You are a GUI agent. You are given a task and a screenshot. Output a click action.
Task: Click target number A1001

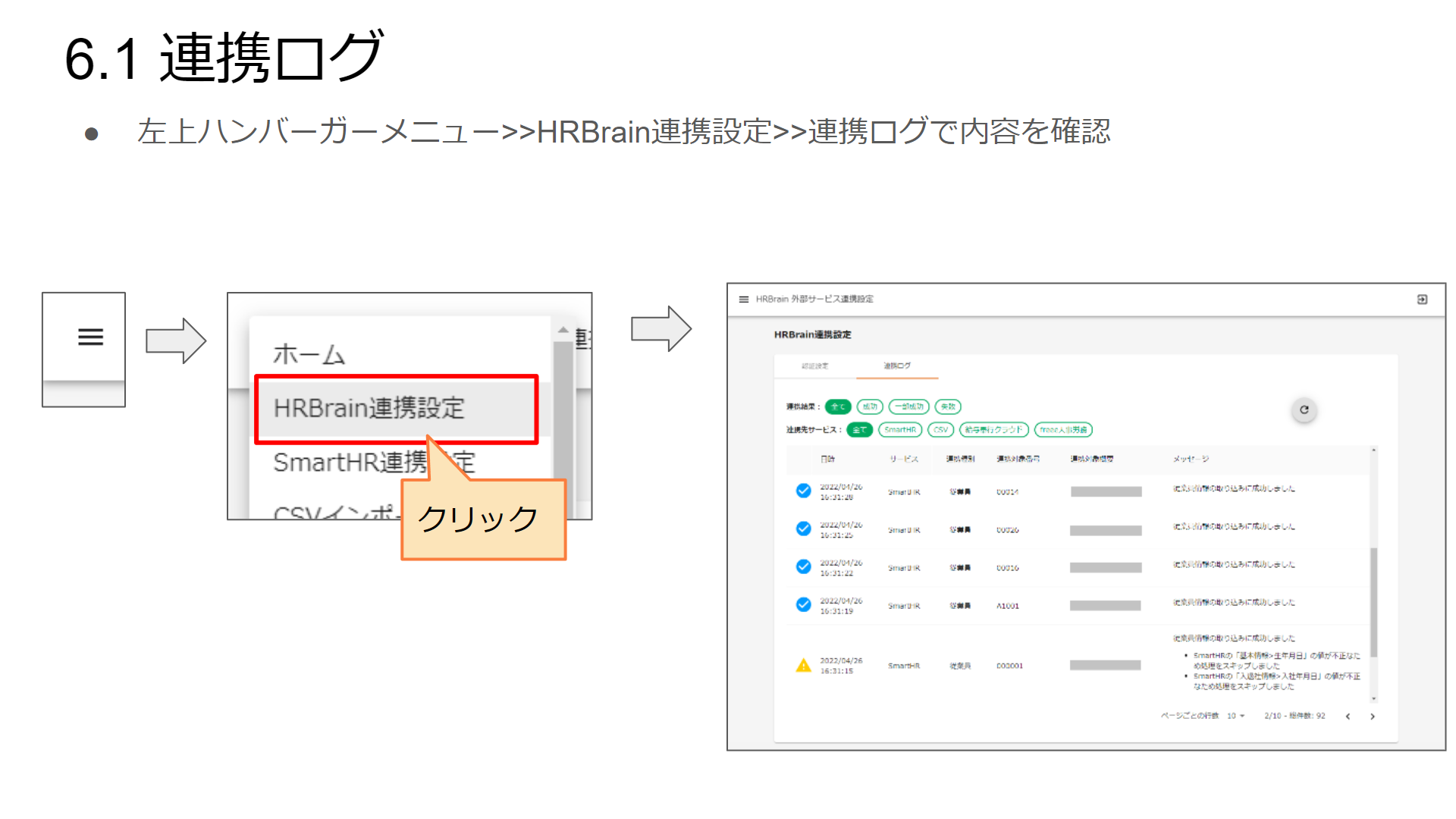coord(1007,606)
